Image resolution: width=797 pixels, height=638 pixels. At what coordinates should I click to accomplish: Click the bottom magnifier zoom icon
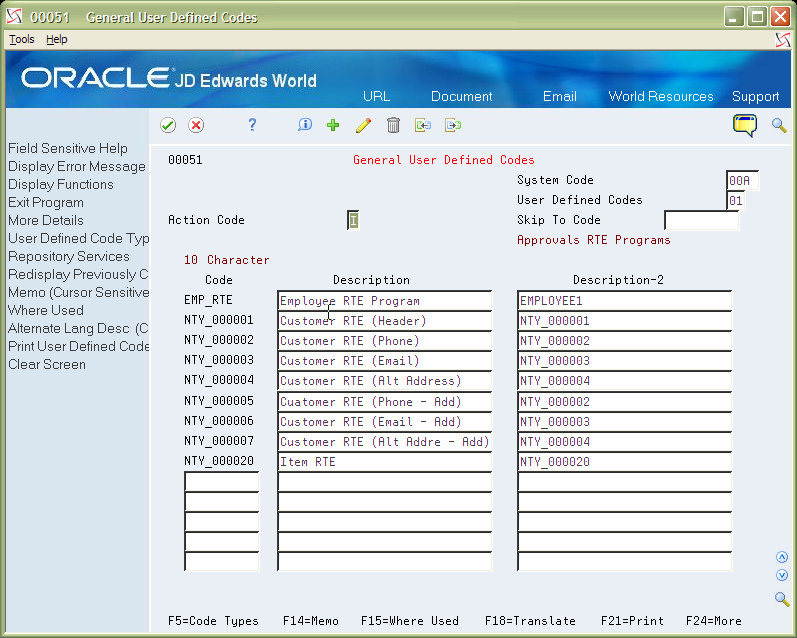click(782, 599)
